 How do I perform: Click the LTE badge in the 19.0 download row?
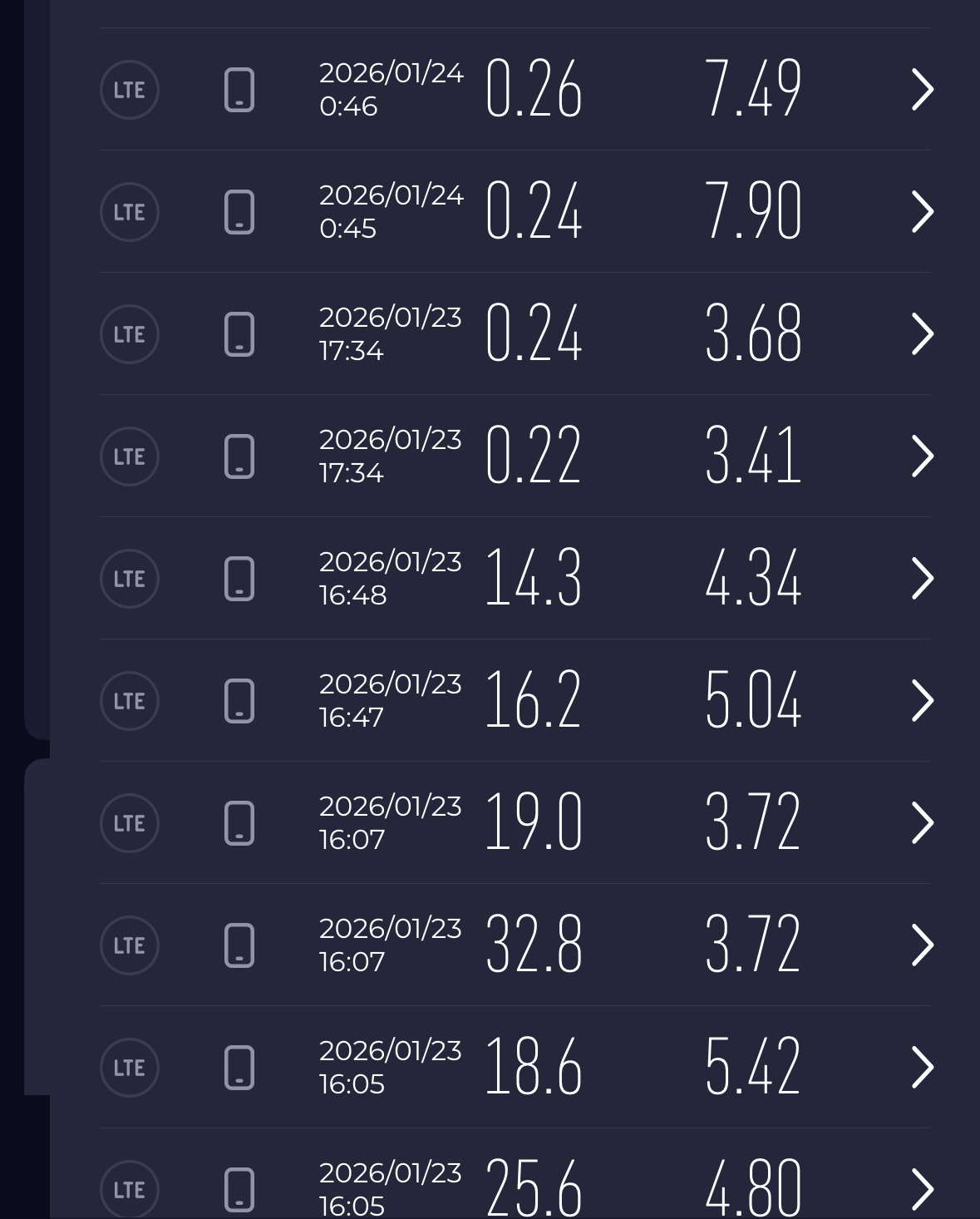pyautogui.click(x=129, y=823)
